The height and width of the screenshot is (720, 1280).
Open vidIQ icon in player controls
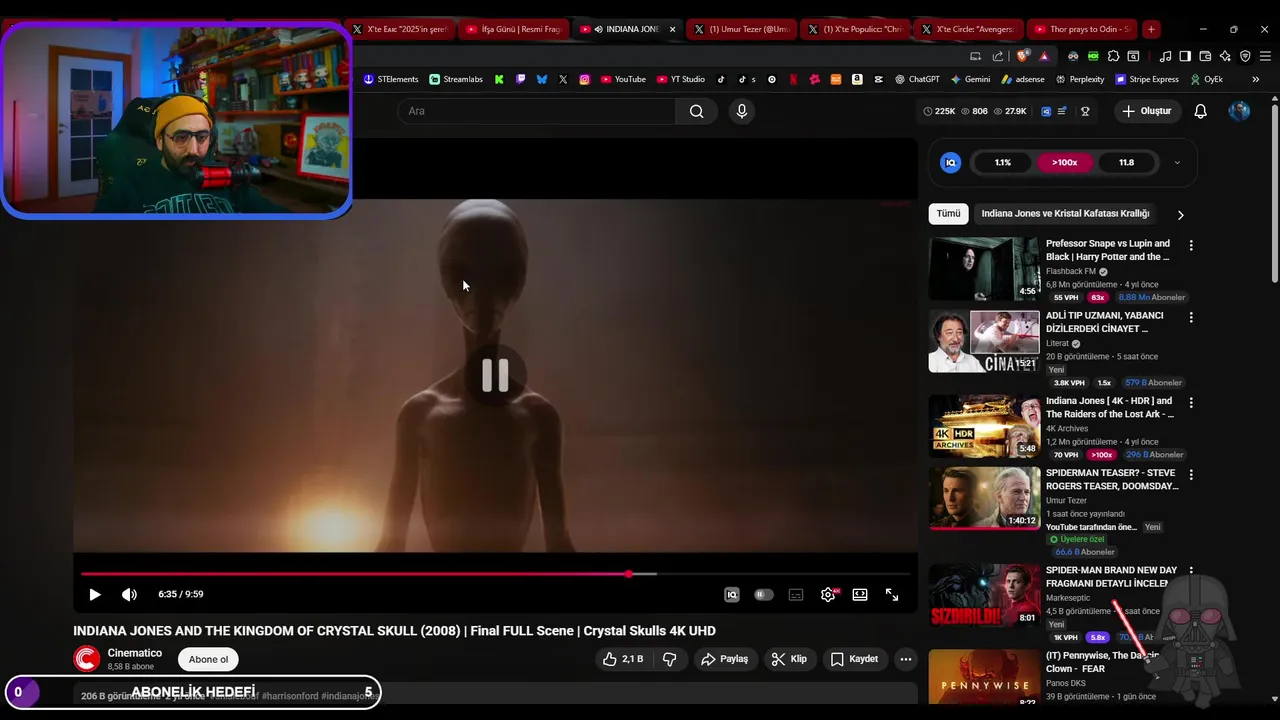(732, 594)
